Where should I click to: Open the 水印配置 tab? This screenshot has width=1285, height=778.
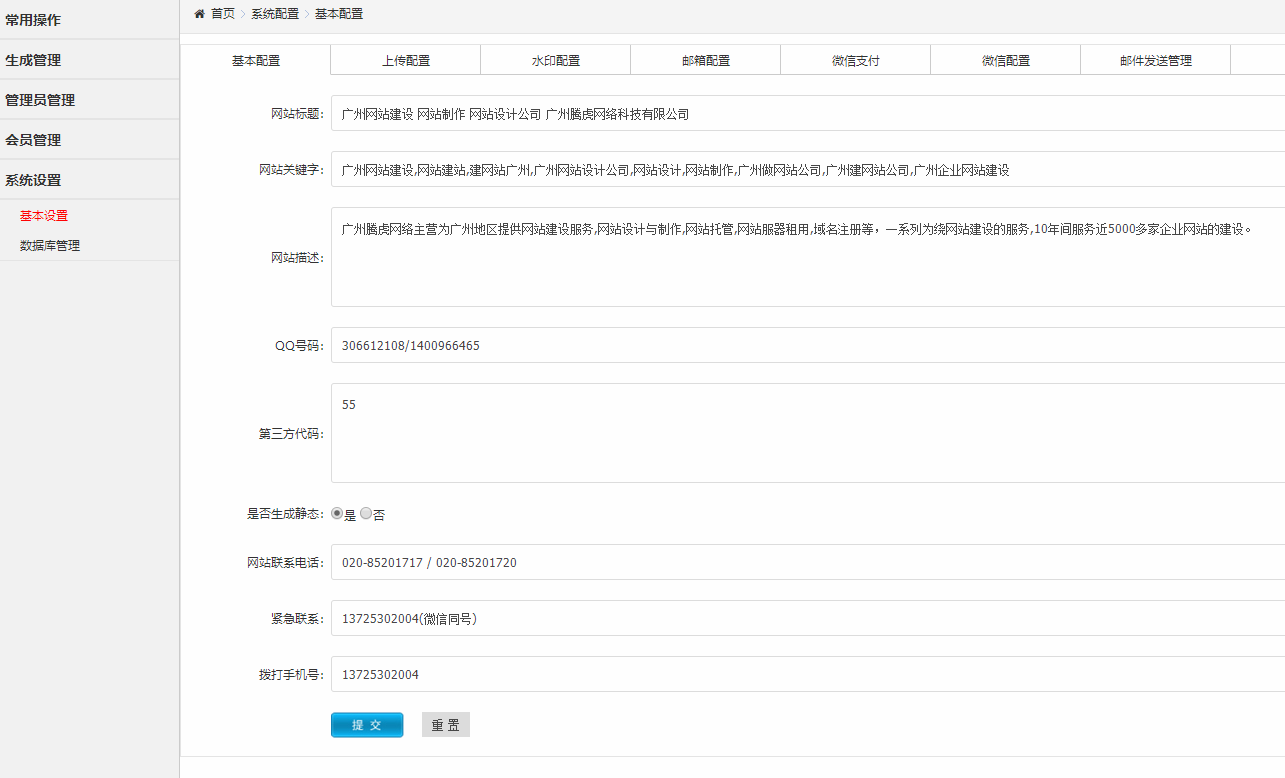(555, 60)
